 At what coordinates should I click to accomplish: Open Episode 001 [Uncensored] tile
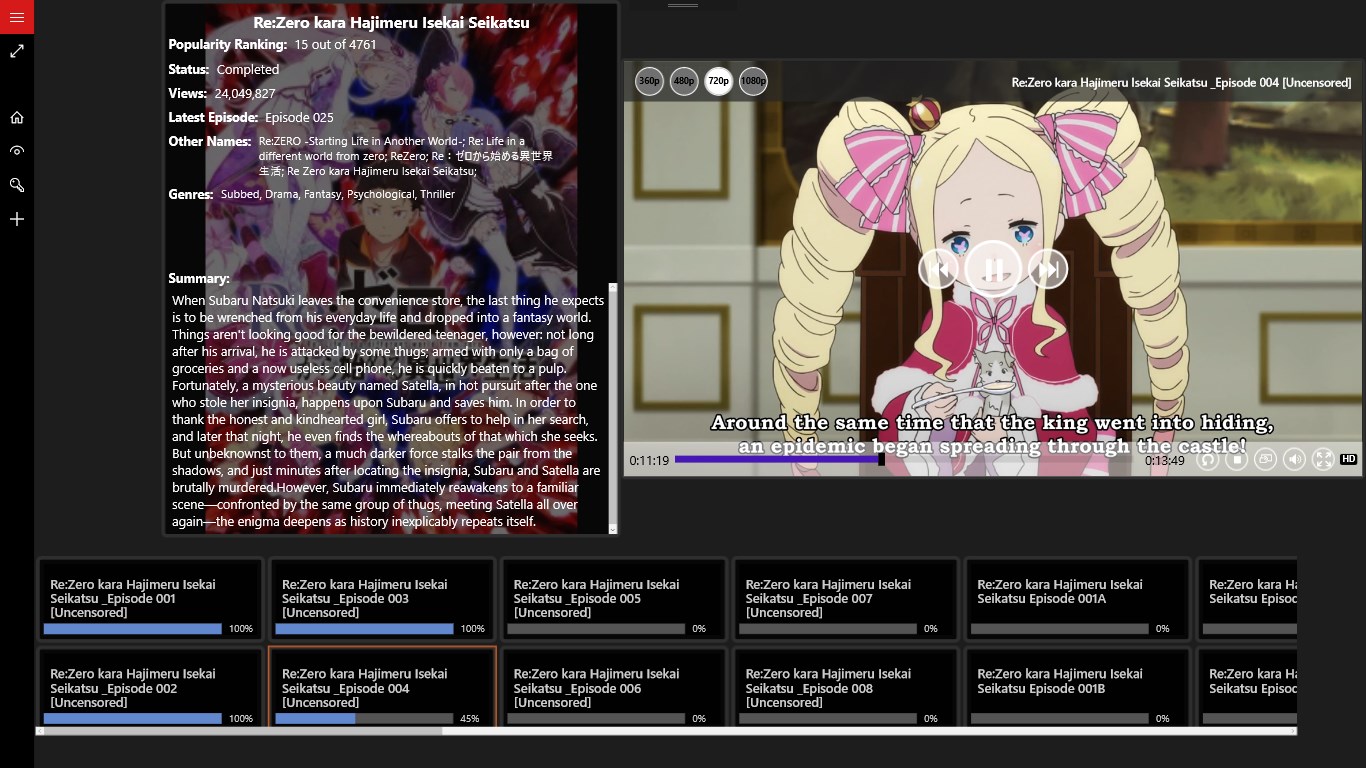[x=150, y=599]
